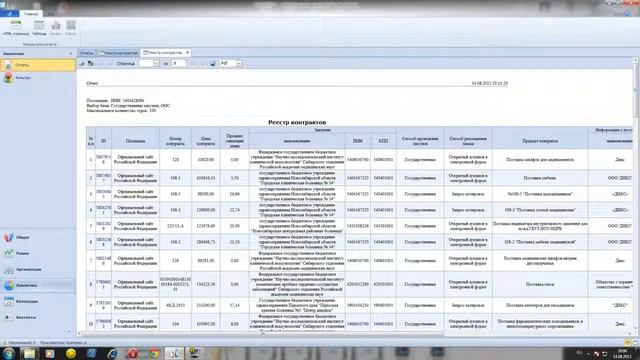
Task: Click the Предмет контракта column header
Action: (540, 141)
